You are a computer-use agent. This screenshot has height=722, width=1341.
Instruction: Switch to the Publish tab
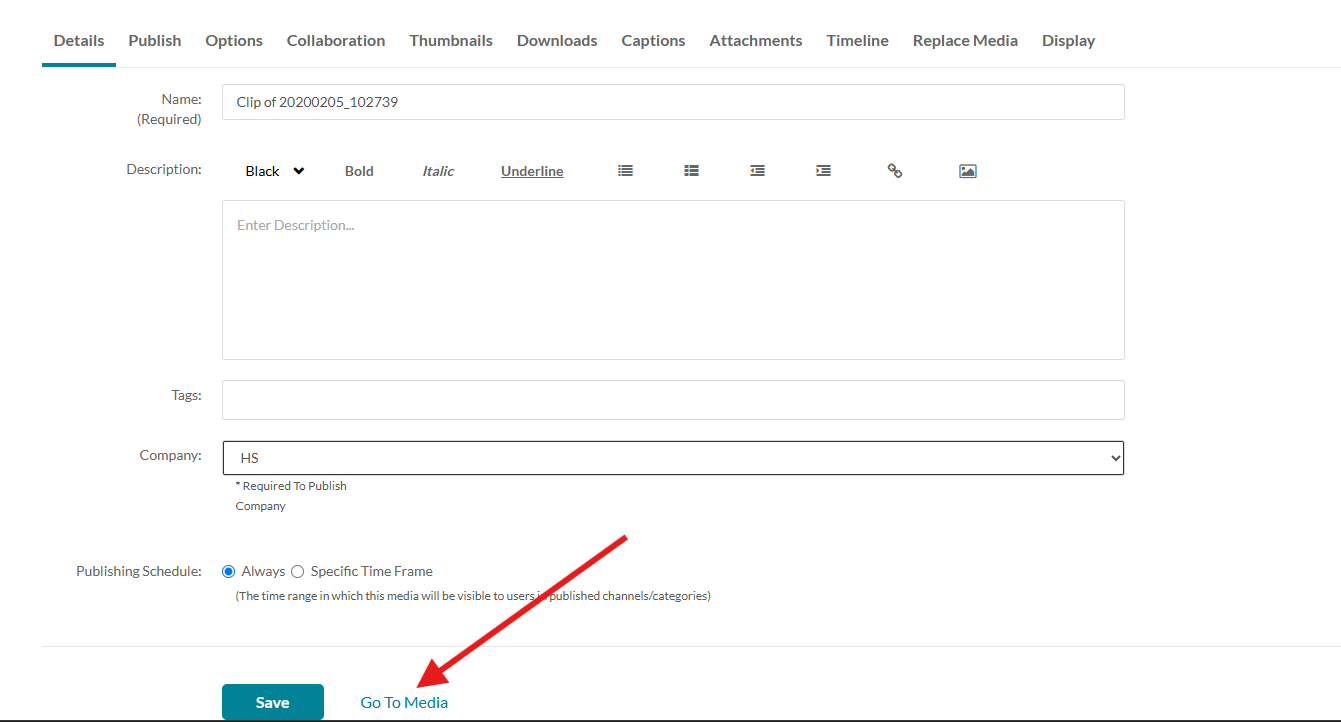pyautogui.click(x=155, y=41)
